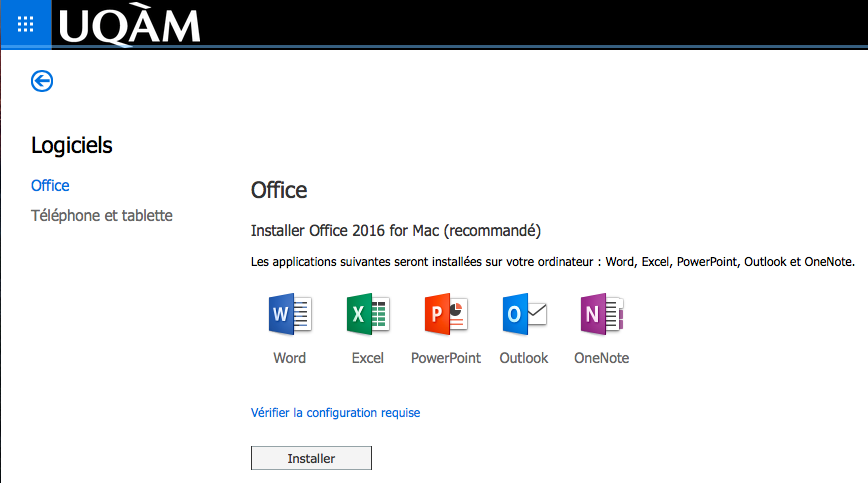868x483 pixels.
Task: Click the large Office section heading
Action: click(x=279, y=190)
